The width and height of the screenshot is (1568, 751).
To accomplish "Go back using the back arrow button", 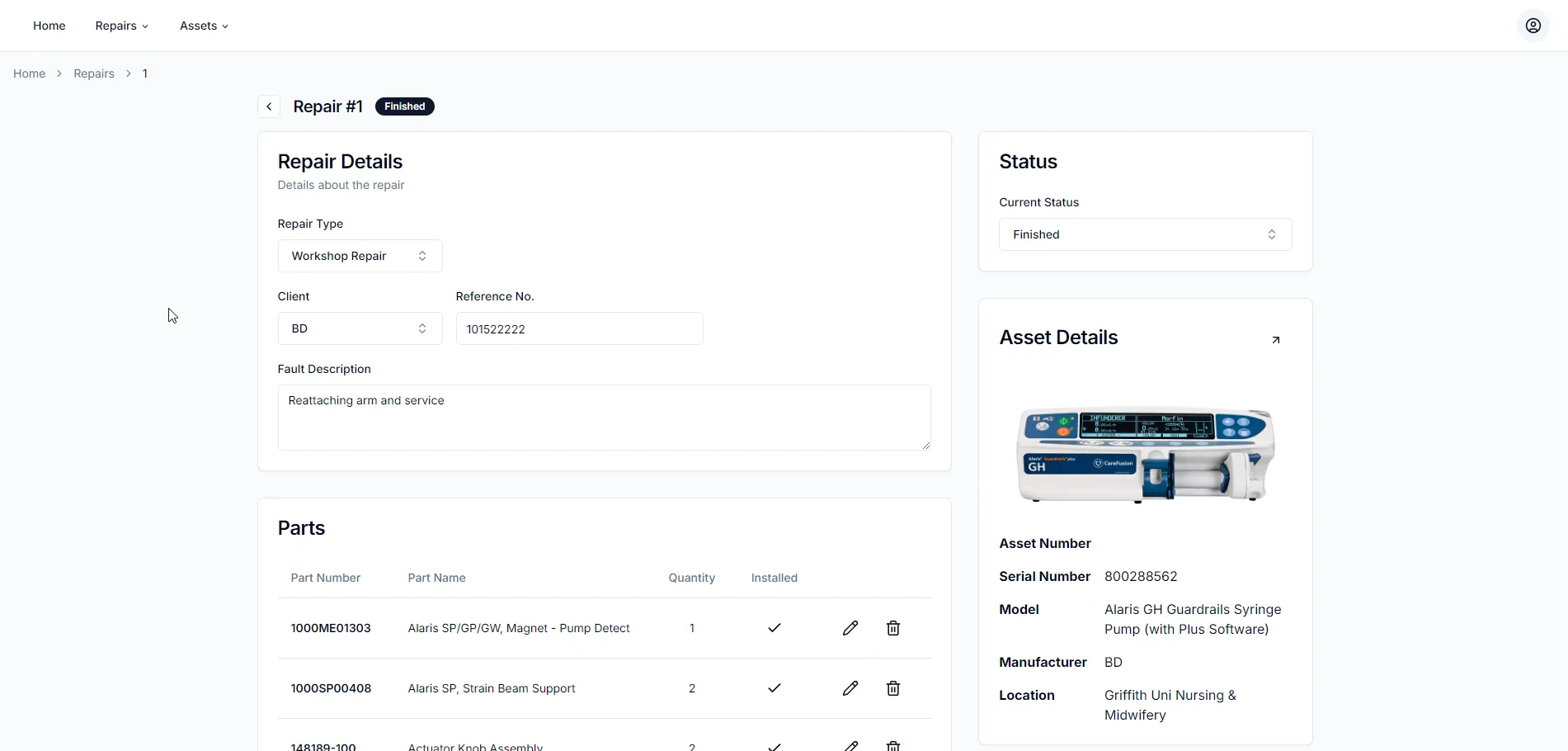I will point(269,106).
